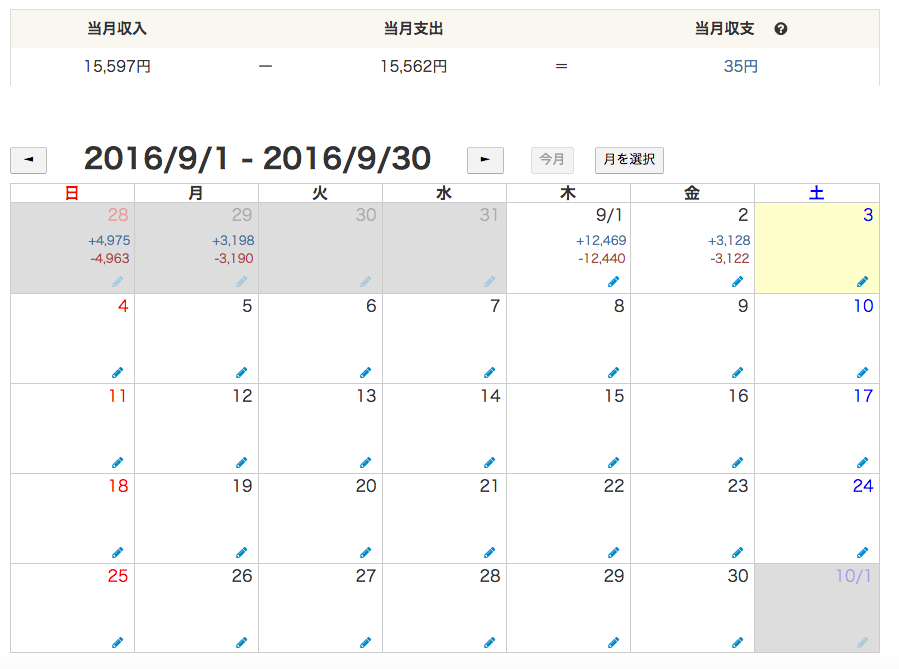
Task: Edit day 29 using its pencil icon
Action: (x=613, y=643)
